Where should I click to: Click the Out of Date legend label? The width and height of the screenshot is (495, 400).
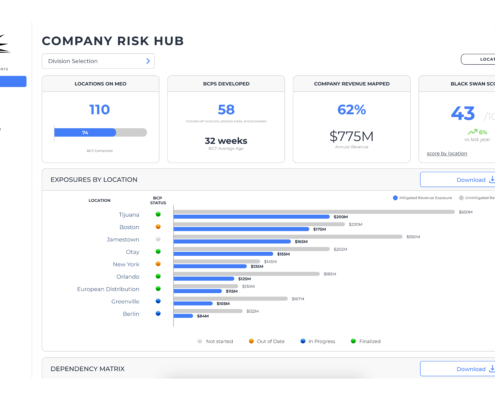coord(271,341)
